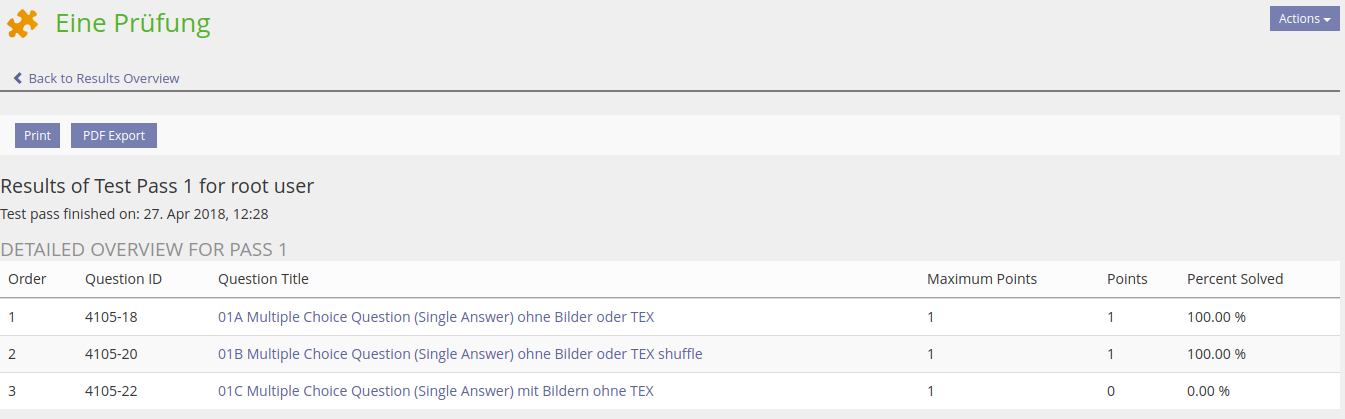
Task: Click the 0.00 % percent solved value
Action: [1208, 391]
